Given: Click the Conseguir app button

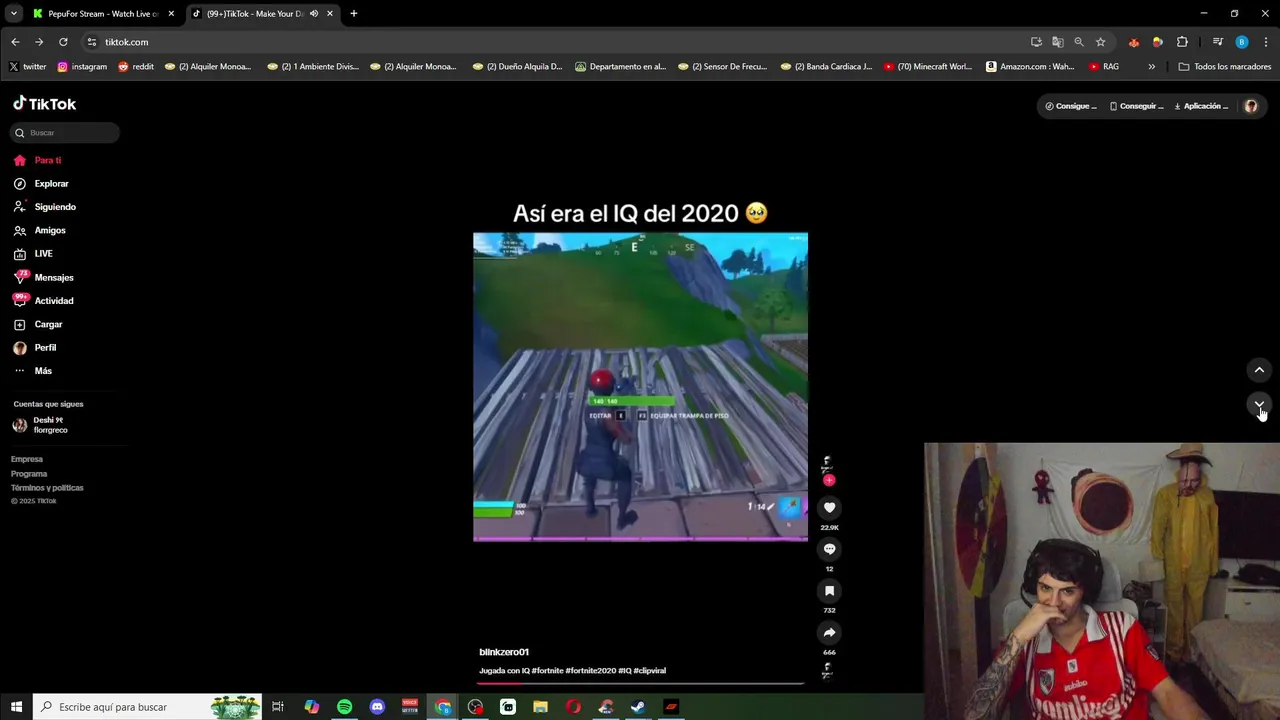Looking at the screenshot, I should [x=1136, y=106].
